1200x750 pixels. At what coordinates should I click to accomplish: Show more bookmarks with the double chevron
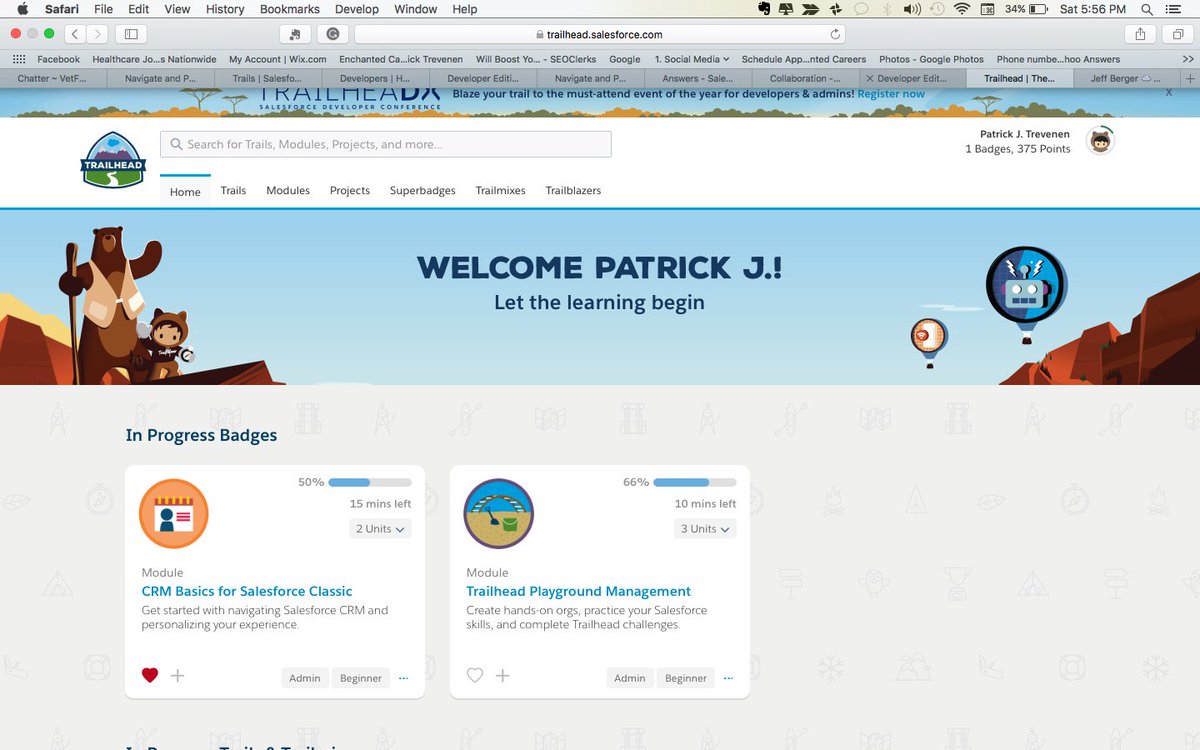pyautogui.click(x=1188, y=59)
